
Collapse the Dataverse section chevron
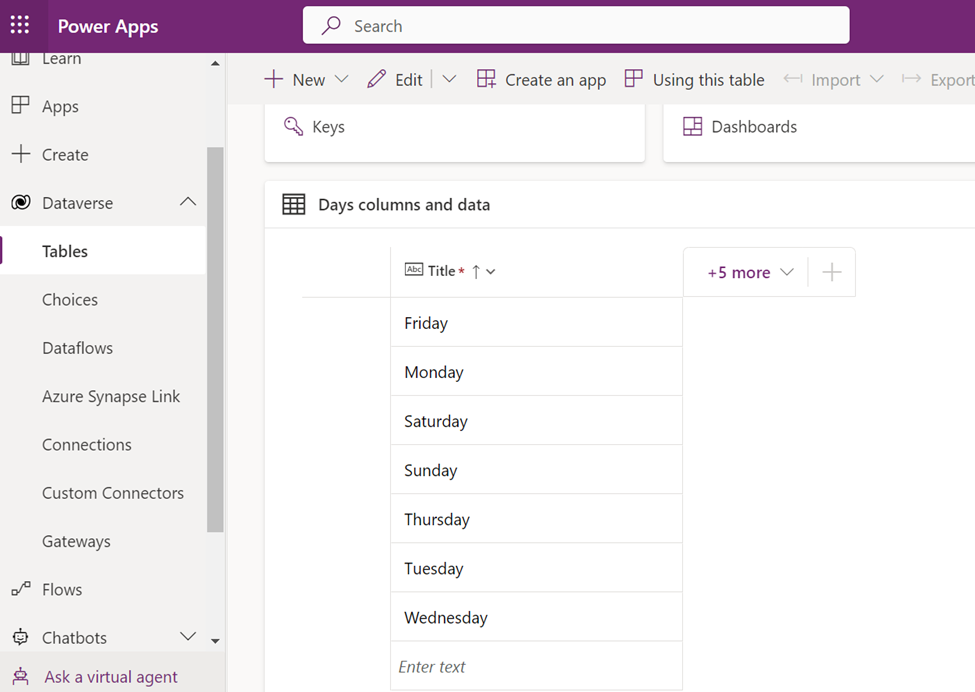coord(188,201)
